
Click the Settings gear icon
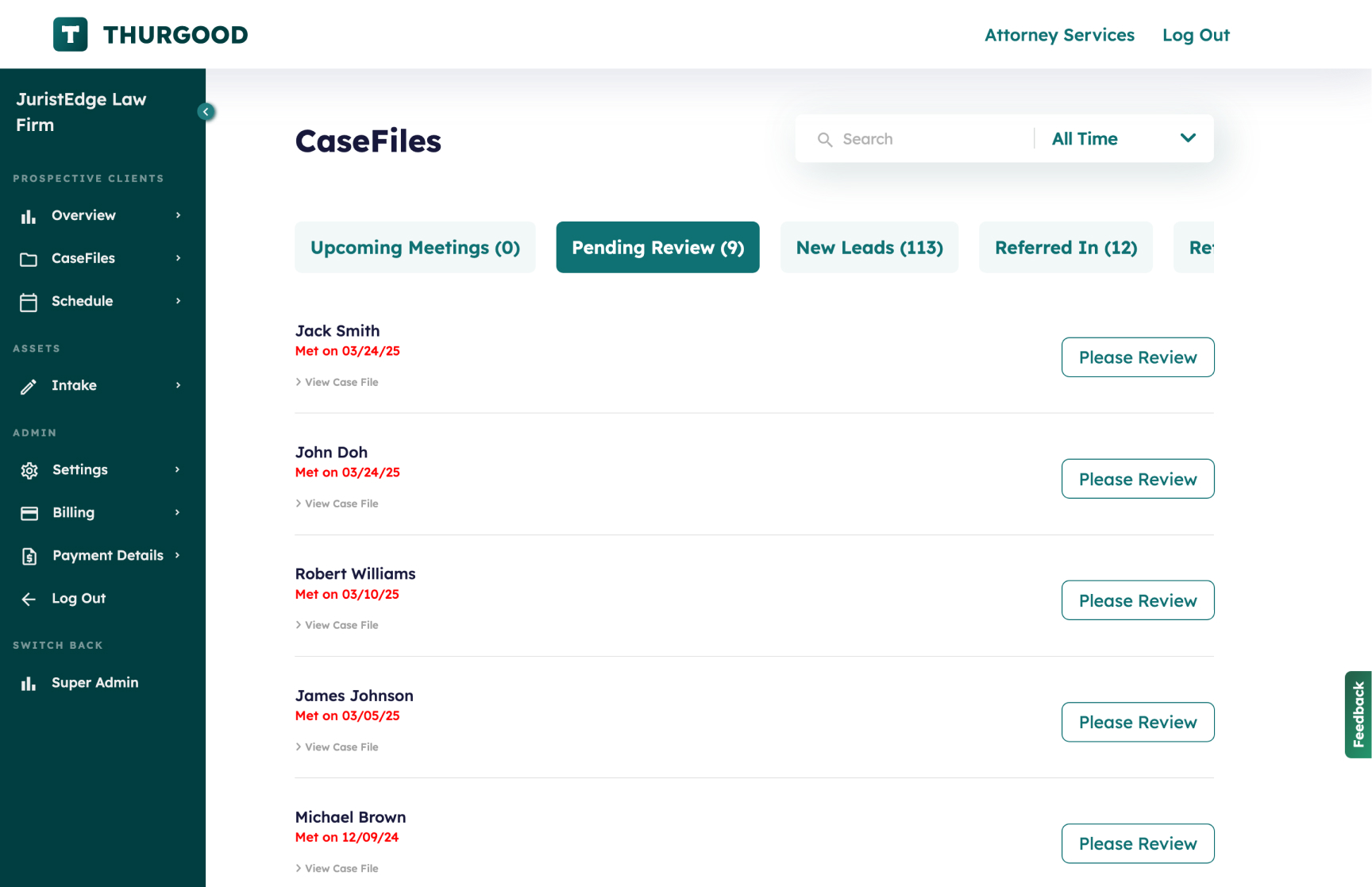(x=29, y=470)
